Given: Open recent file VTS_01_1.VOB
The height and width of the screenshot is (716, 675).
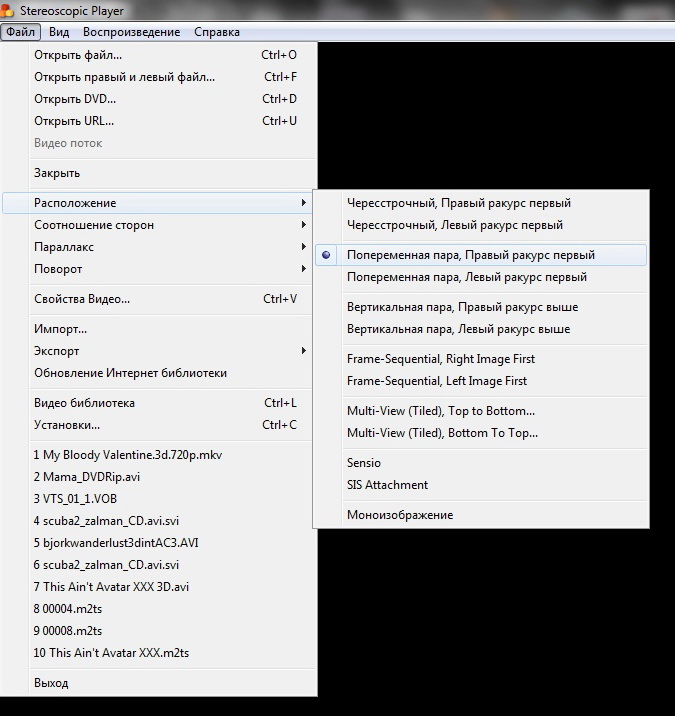Looking at the screenshot, I should coord(159,499).
